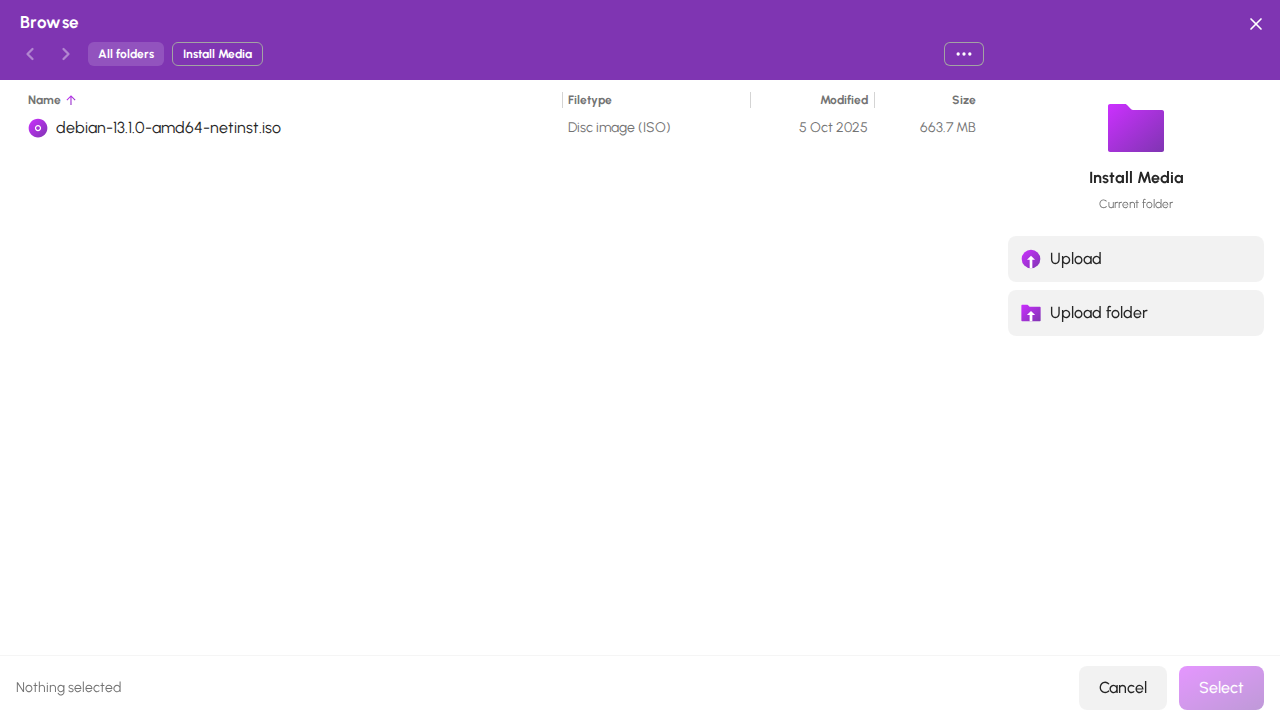The height and width of the screenshot is (720, 1280).
Task: Click the Upload button
Action: pos(1136,259)
